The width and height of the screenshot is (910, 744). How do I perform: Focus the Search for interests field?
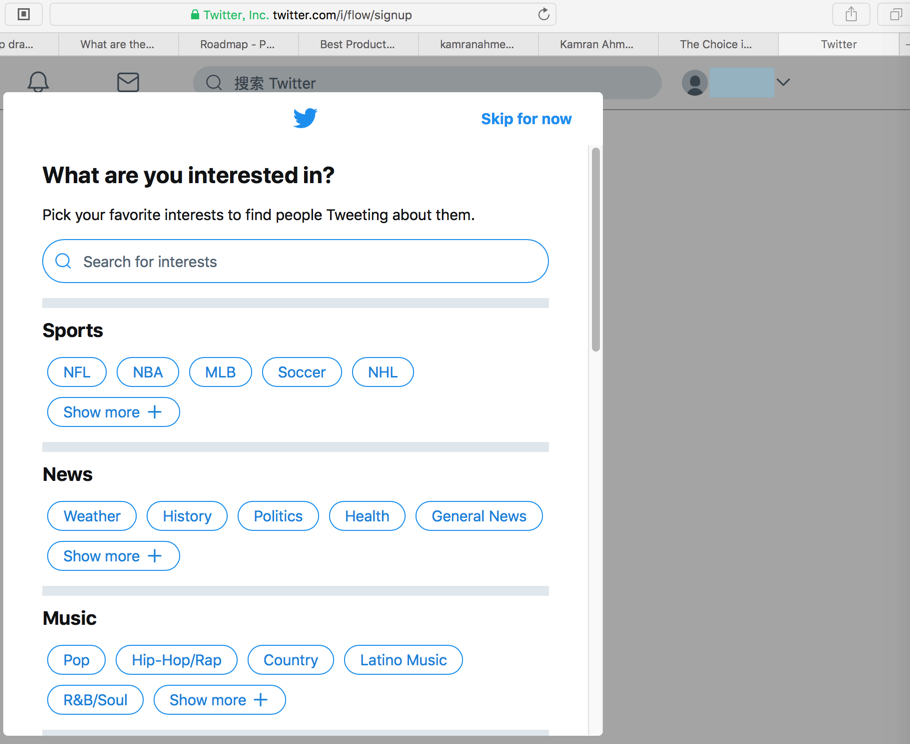pyautogui.click(x=295, y=261)
